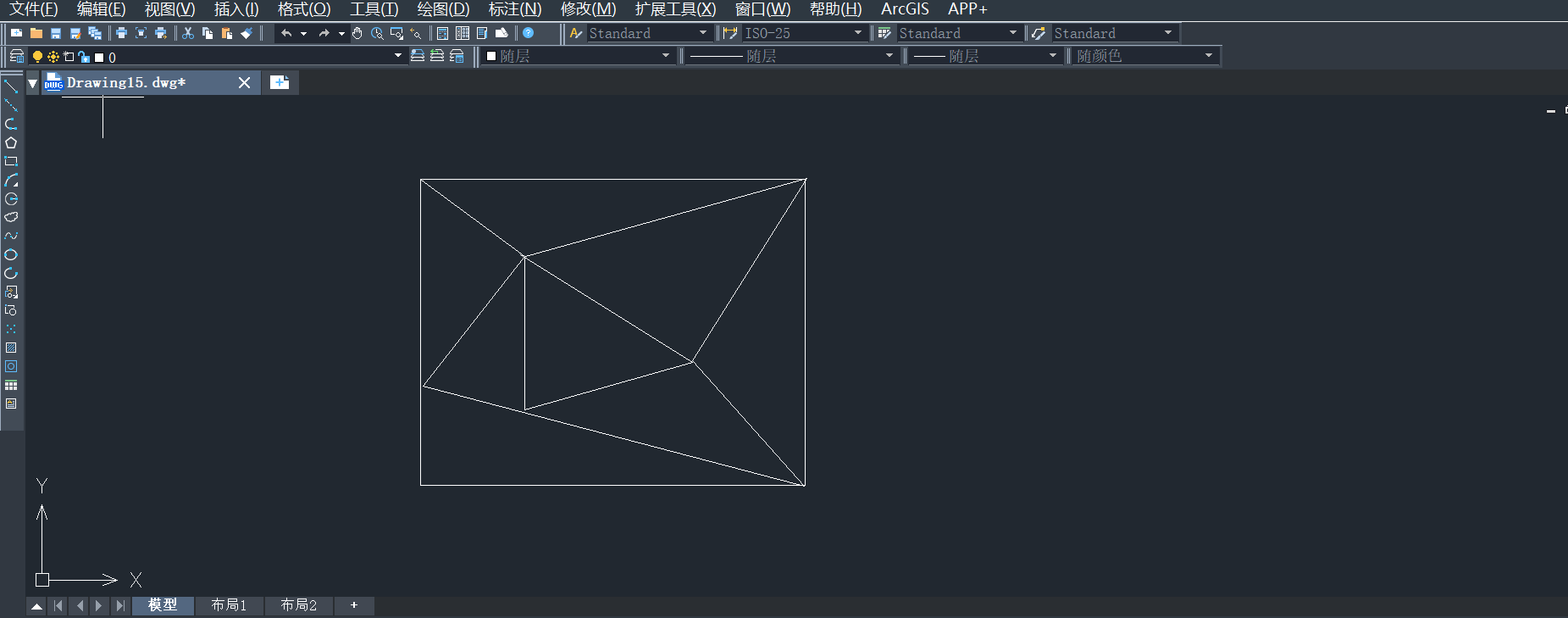1568x618 pixels.
Task: Open the color 随层 dropdown
Action: 666,55
